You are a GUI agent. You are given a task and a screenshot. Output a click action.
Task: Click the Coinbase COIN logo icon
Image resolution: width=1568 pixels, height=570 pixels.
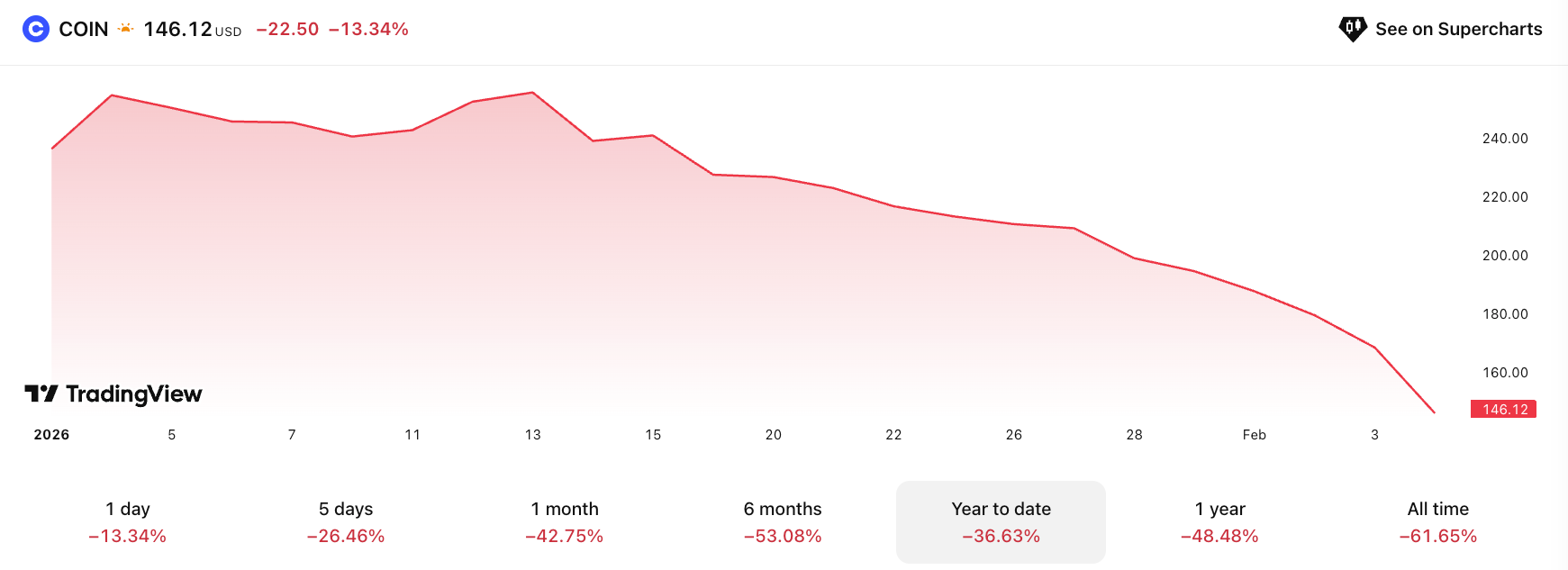35,29
